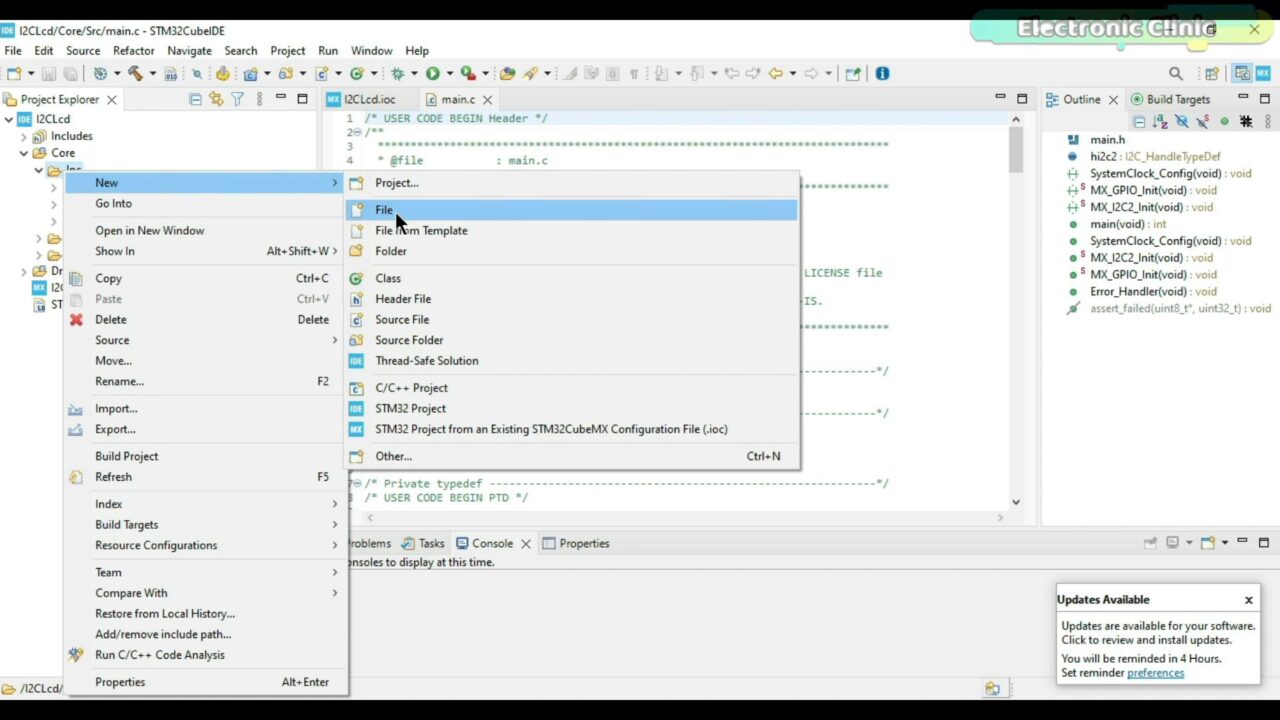Toggle Hide Static Members in Outline
1280x720 pixels.
pos(1203,121)
